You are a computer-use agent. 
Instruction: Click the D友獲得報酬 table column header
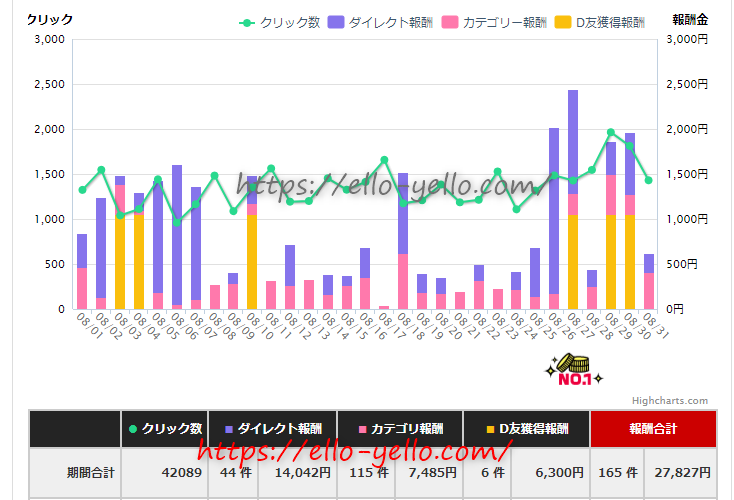[526, 428]
